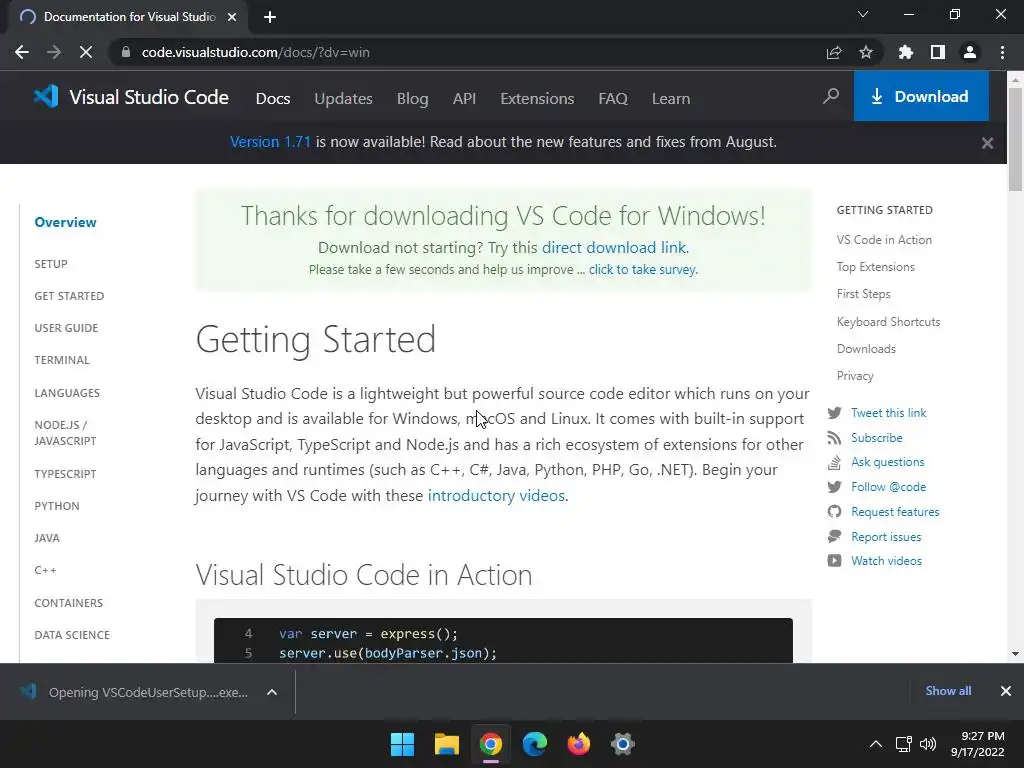Expand the TERMINAL sidebar section

pos(62,360)
